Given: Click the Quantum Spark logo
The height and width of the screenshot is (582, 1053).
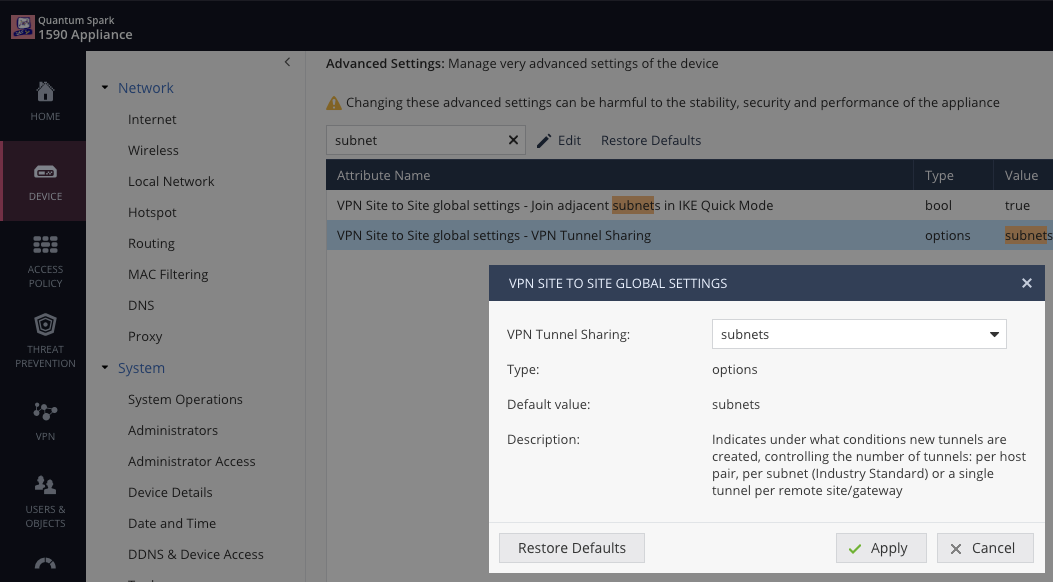Looking at the screenshot, I should tap(23, 25).
